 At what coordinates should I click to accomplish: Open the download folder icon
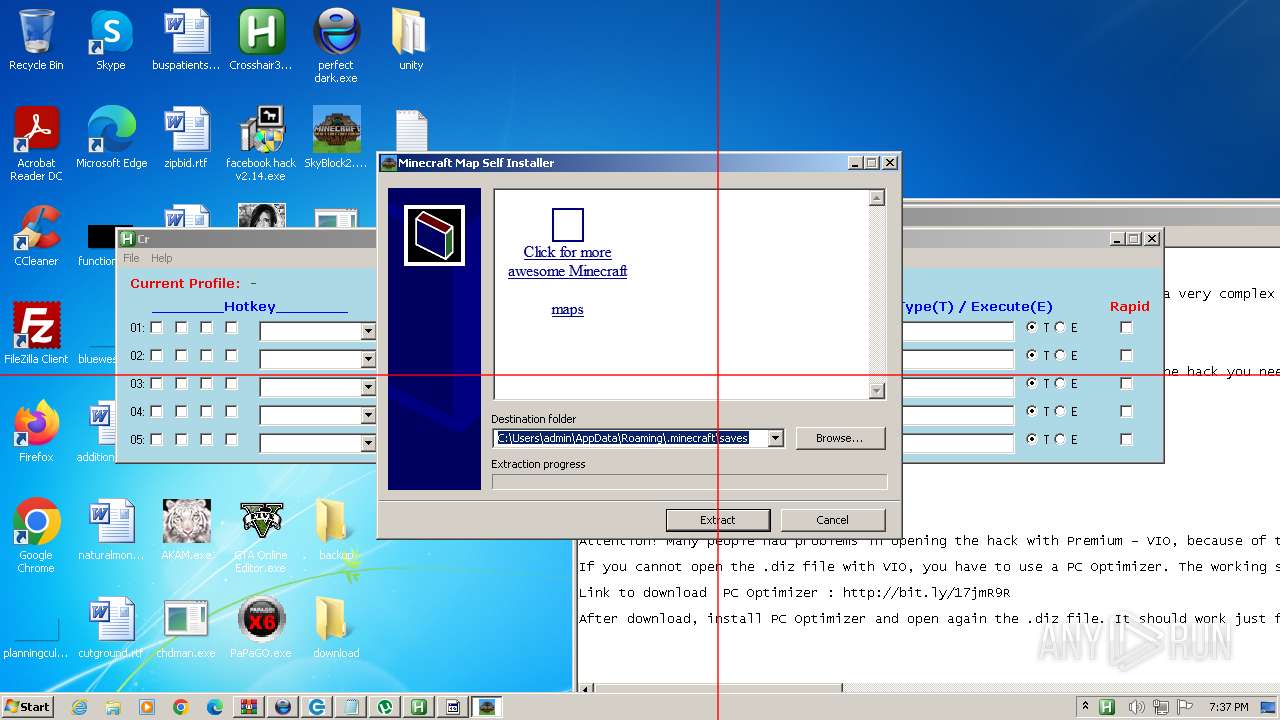tap(336, 629)
